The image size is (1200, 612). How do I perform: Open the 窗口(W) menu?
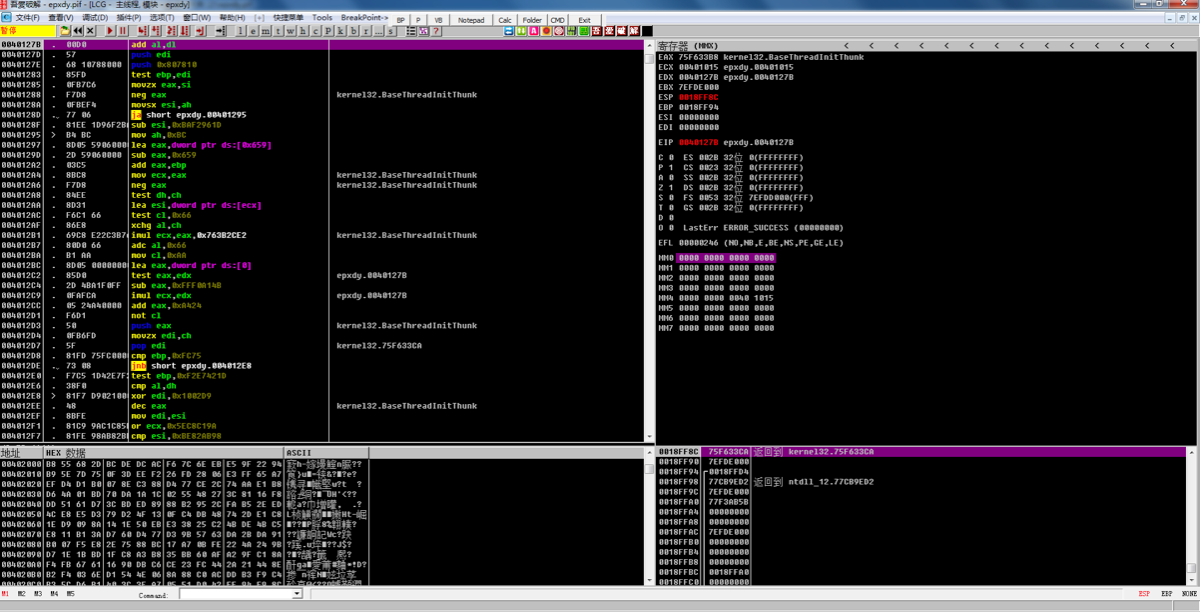click(196, 17)
